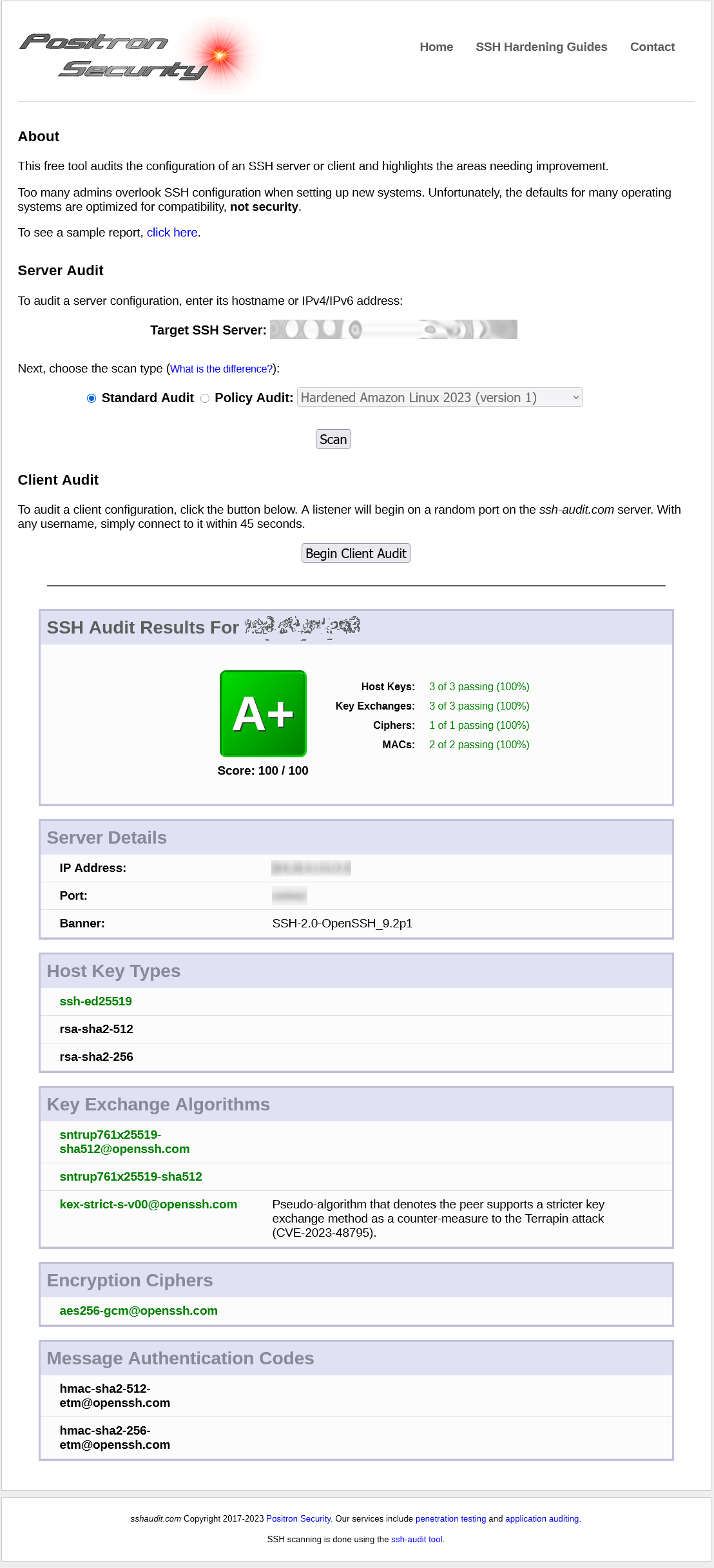This screenshot has width=714, height=1568.
Task: Select the Standard Audit radio button
Action: [x=92, y=398]
